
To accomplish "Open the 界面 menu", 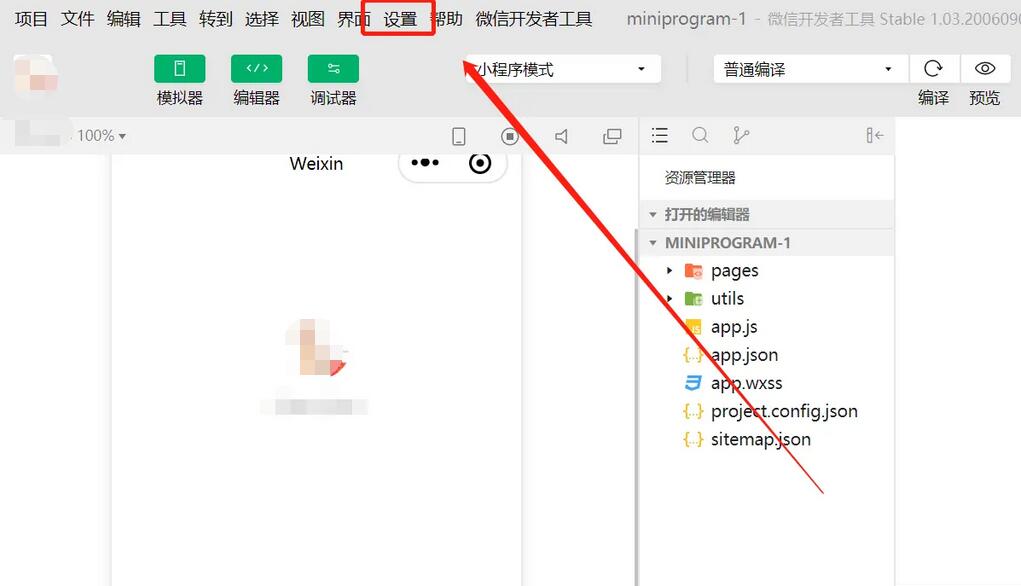I will [x=354, y=19].
